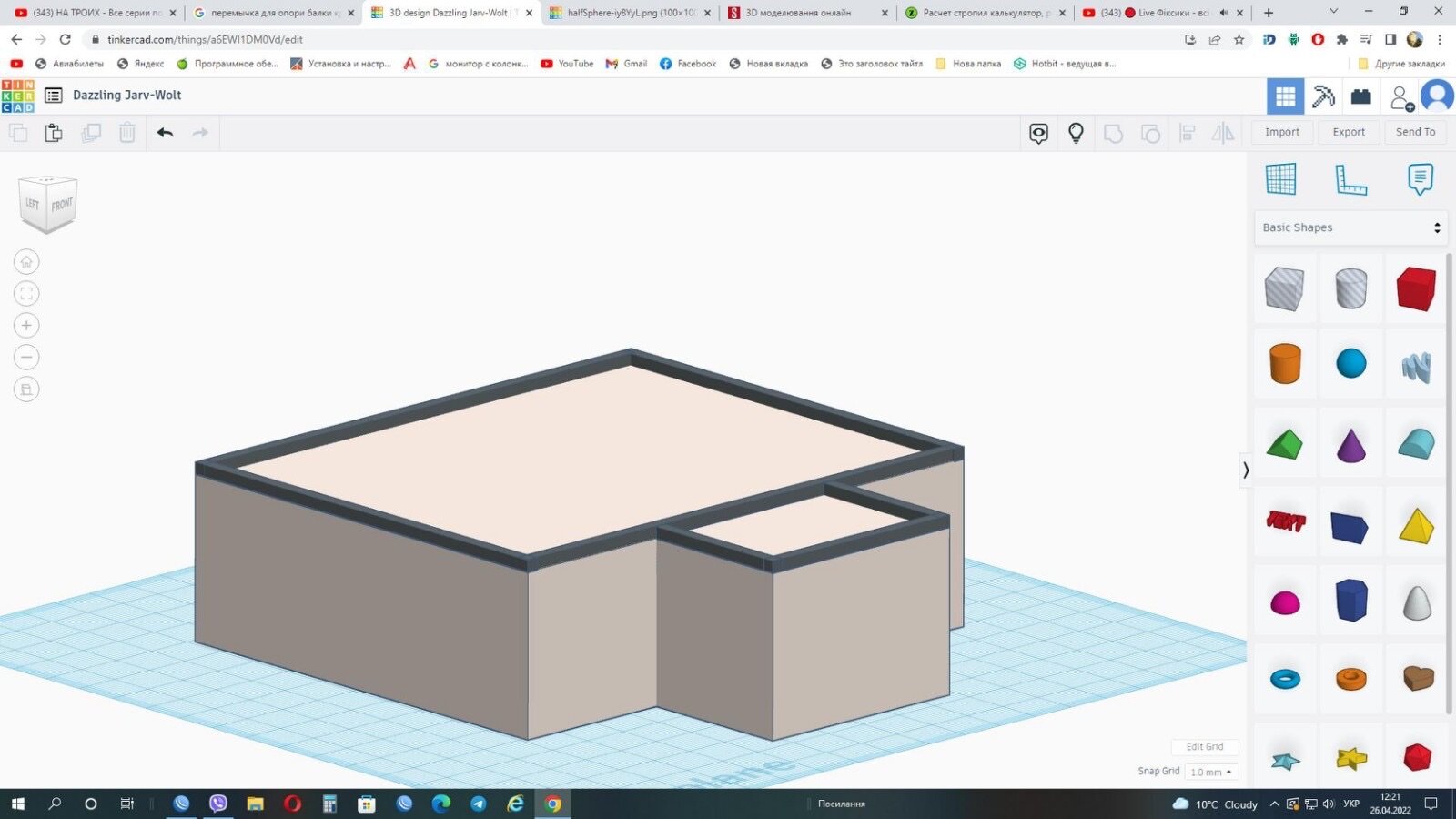Open the Ruler tool in the shapes panel
This screenshot has width=1456, height=819.
click(x=1350, y=179)
